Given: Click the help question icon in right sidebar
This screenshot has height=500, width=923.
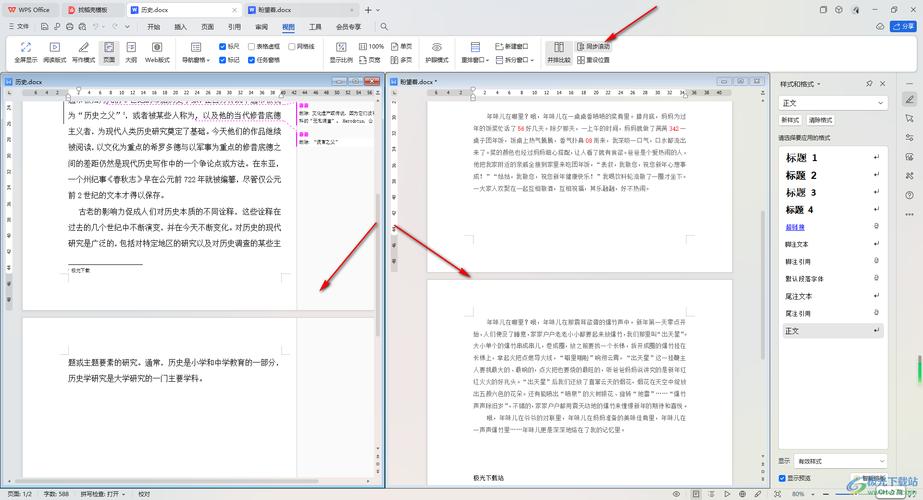Looking at the screenshot, I should [909, 195].
